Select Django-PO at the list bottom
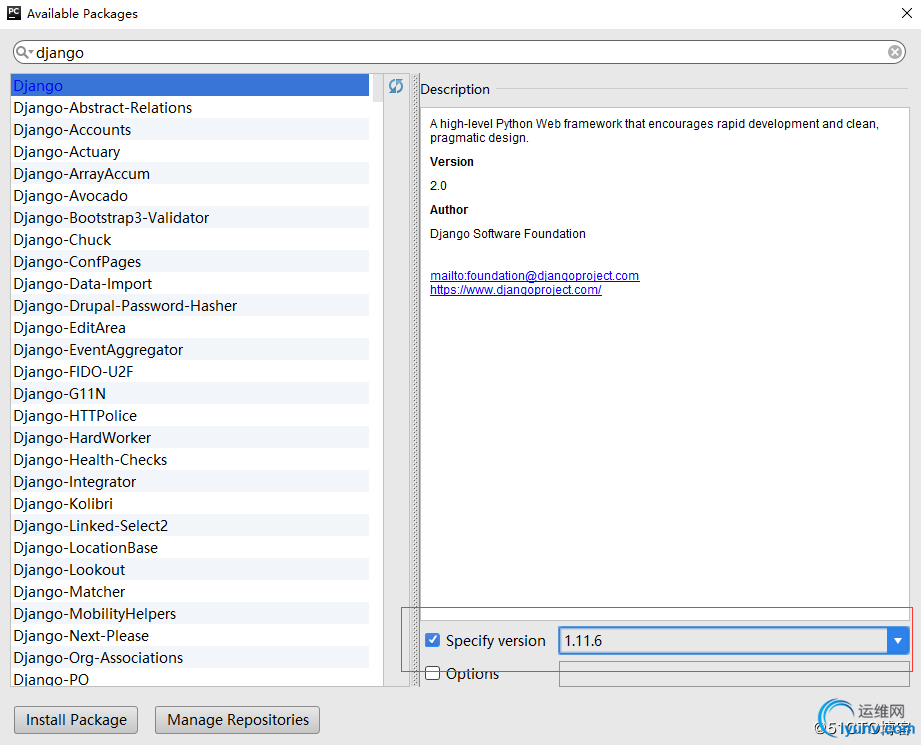The width and height of the screenshot is (921, 745). click(190, 678)
